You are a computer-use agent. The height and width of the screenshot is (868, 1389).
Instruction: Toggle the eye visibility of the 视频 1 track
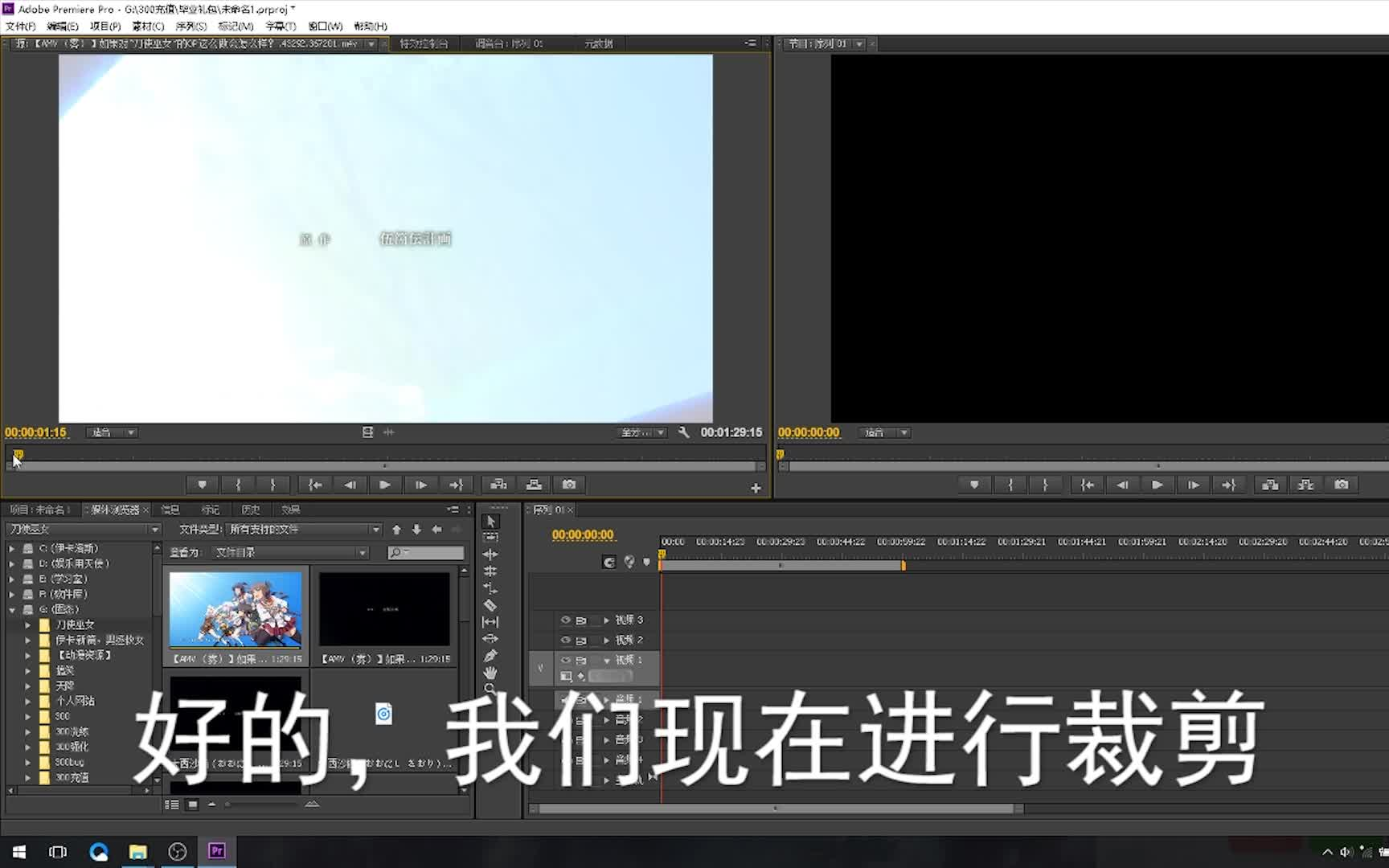coord(565,659)
